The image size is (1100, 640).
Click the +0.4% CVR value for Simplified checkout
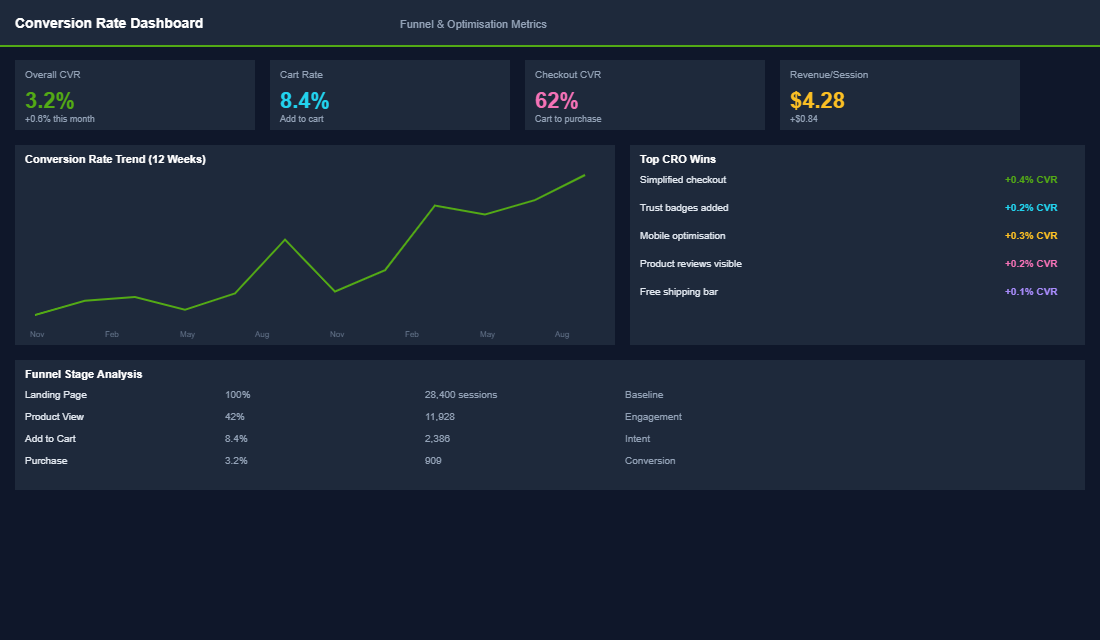coord(1031,179)
